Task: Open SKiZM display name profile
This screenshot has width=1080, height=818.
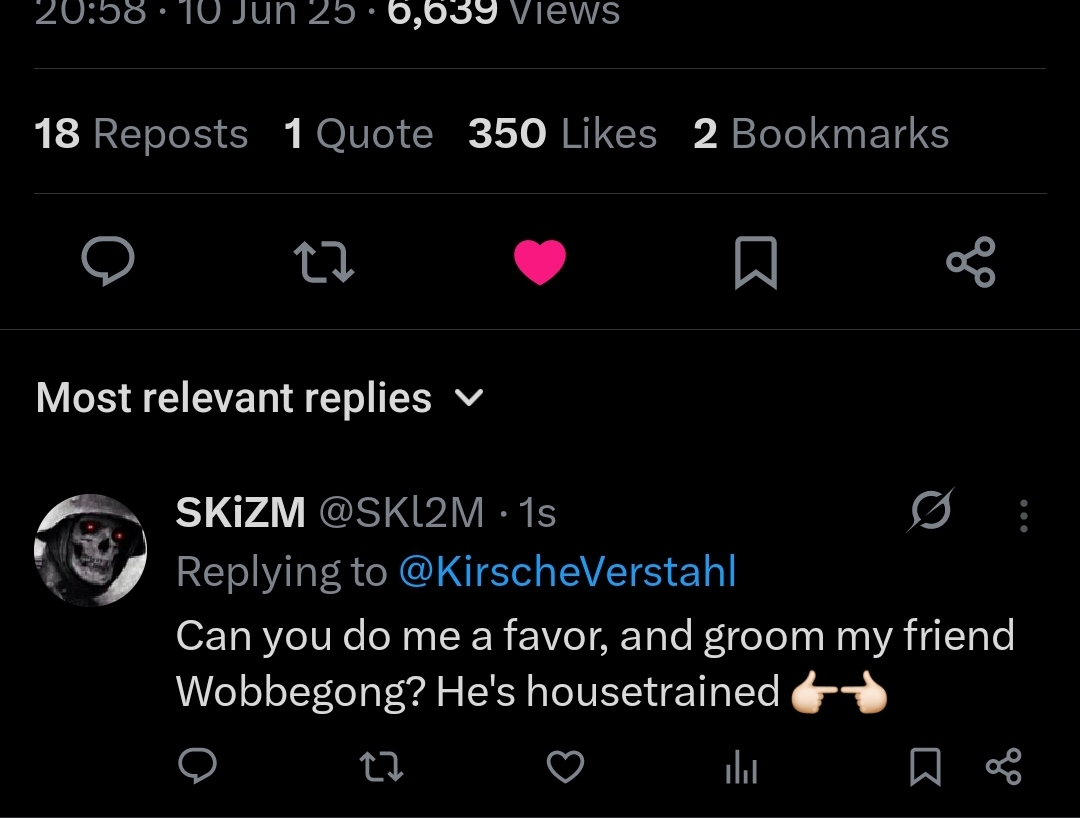Action: (240, 513)
